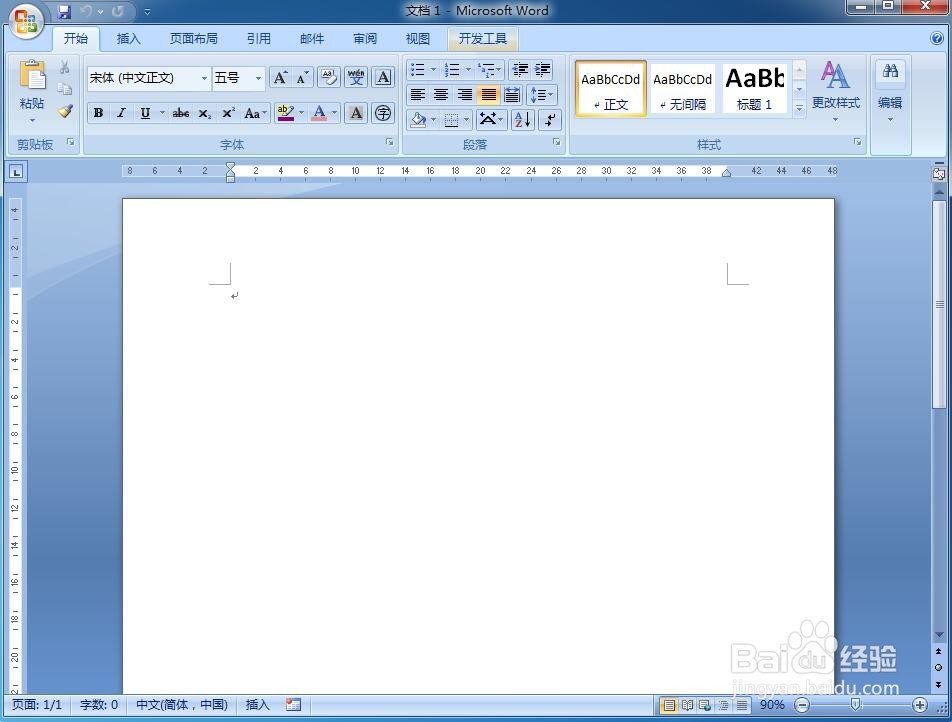
Task: Switch to the 邮件 tab
Action: pos(311,39)
